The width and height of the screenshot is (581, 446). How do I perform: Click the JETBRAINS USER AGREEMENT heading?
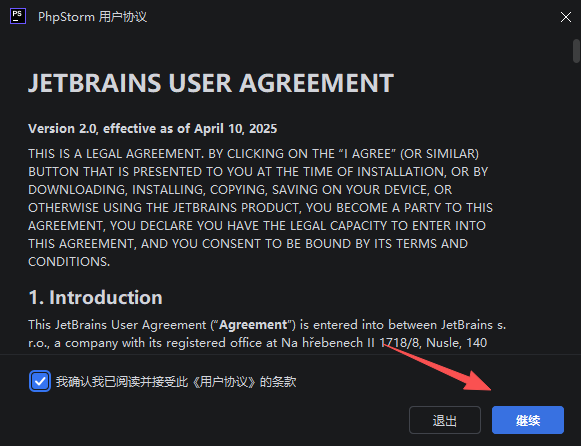pyautogui.click(x=211, y=83)
